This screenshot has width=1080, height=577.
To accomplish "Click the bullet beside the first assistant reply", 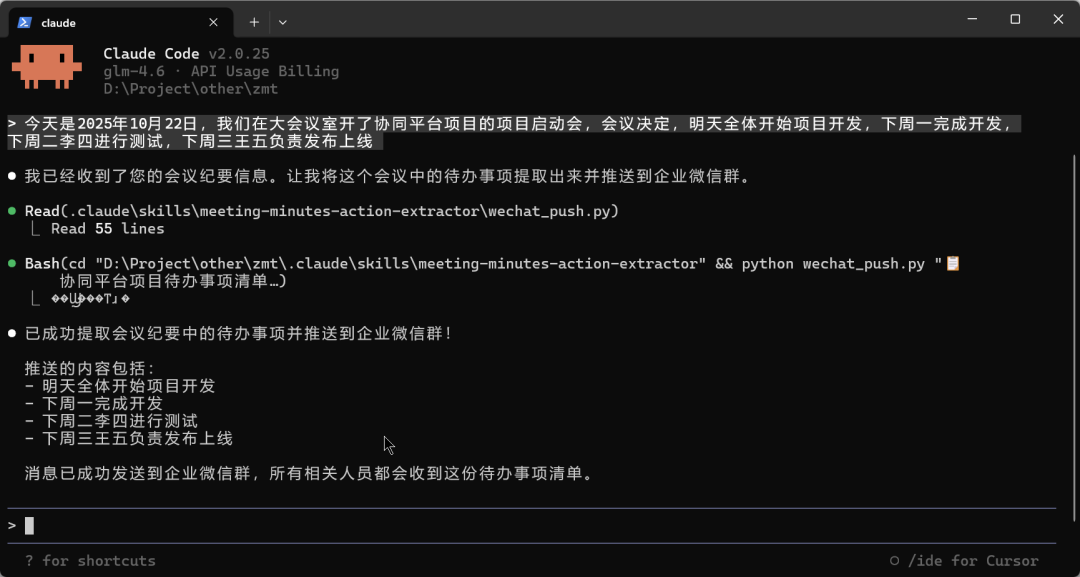I will click(13, 176).
